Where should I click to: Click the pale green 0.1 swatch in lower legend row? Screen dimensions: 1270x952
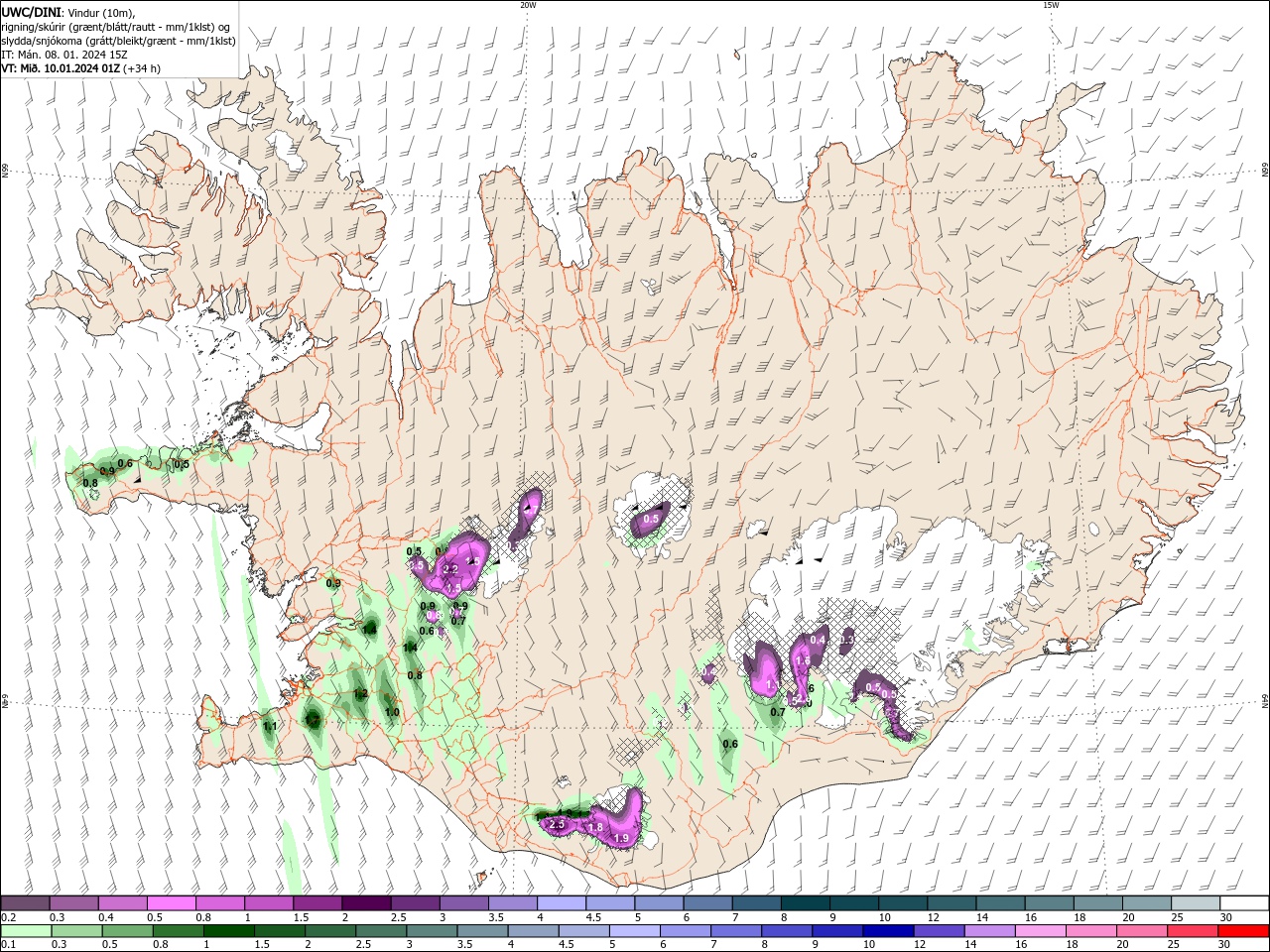pyautogui.click(x=27, y=931)
